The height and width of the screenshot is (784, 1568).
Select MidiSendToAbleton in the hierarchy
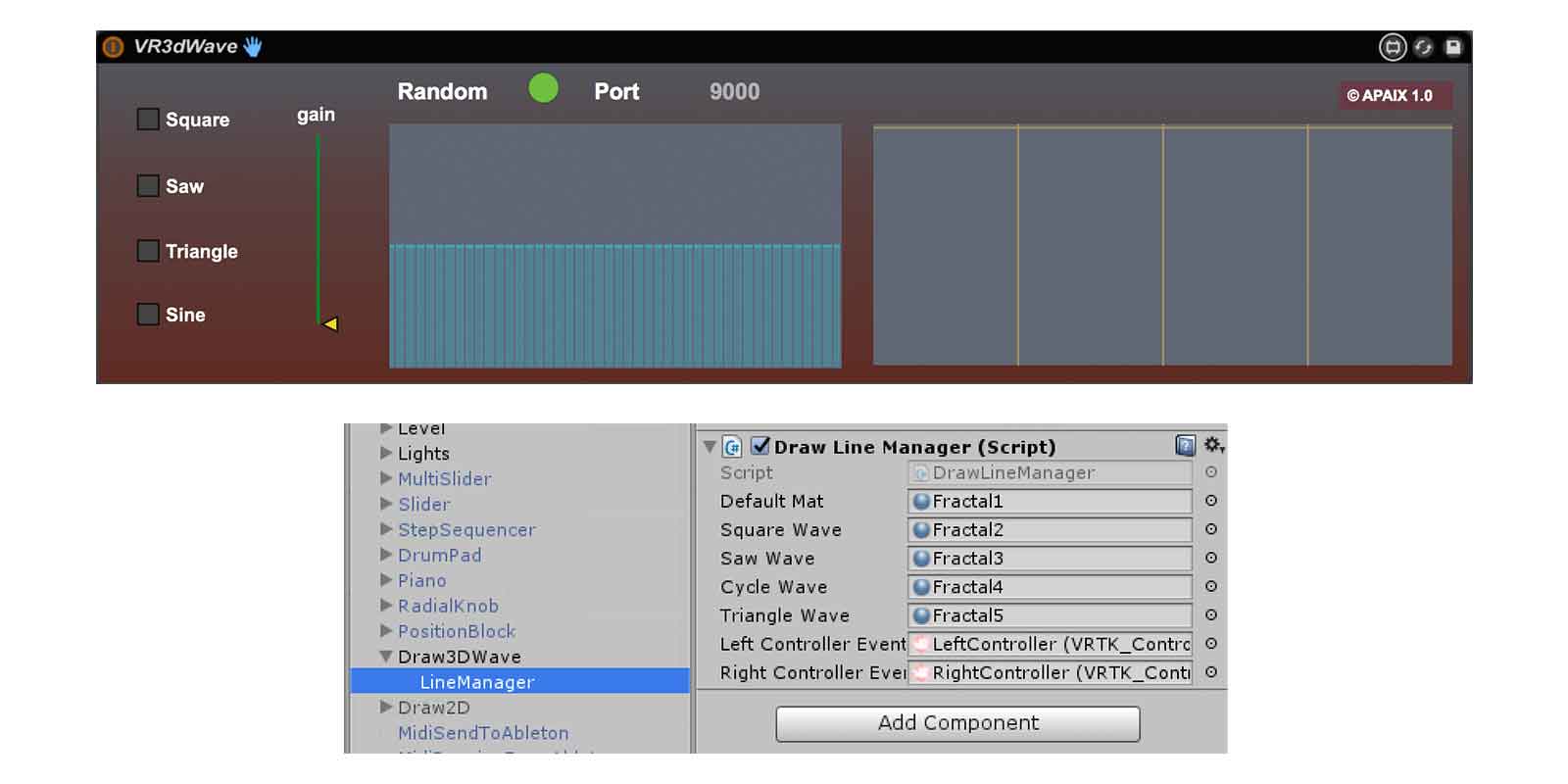[x=483, y=733]
